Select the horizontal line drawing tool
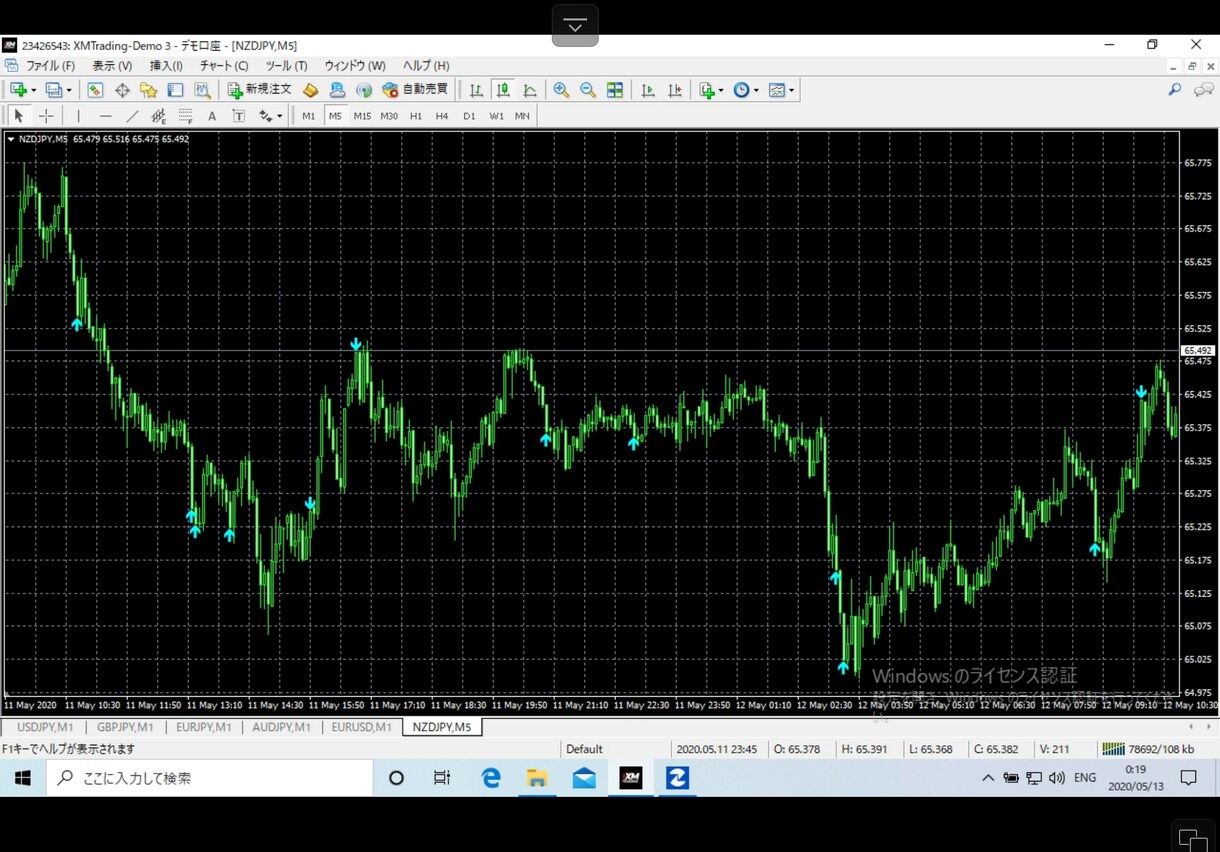Screen dimensions: 1220x852 [105, 116]
